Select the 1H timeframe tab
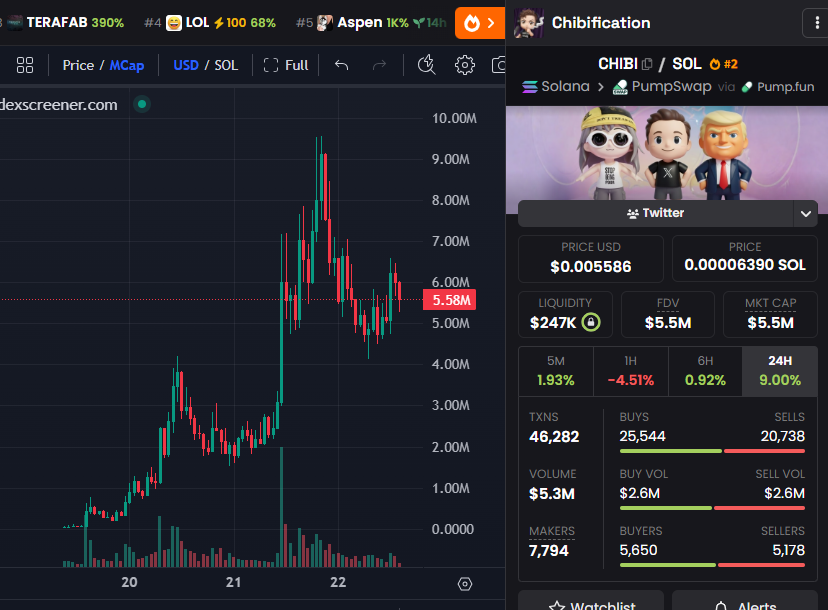Viewport: 828px width, 610px height. [631, 371]
